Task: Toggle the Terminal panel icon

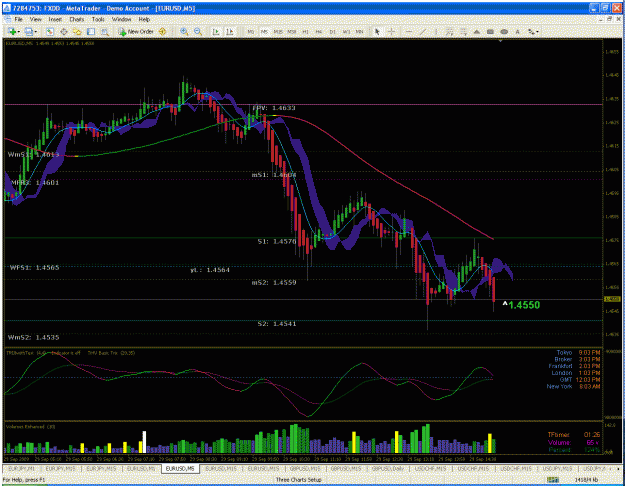Action: tap(91, 31)
